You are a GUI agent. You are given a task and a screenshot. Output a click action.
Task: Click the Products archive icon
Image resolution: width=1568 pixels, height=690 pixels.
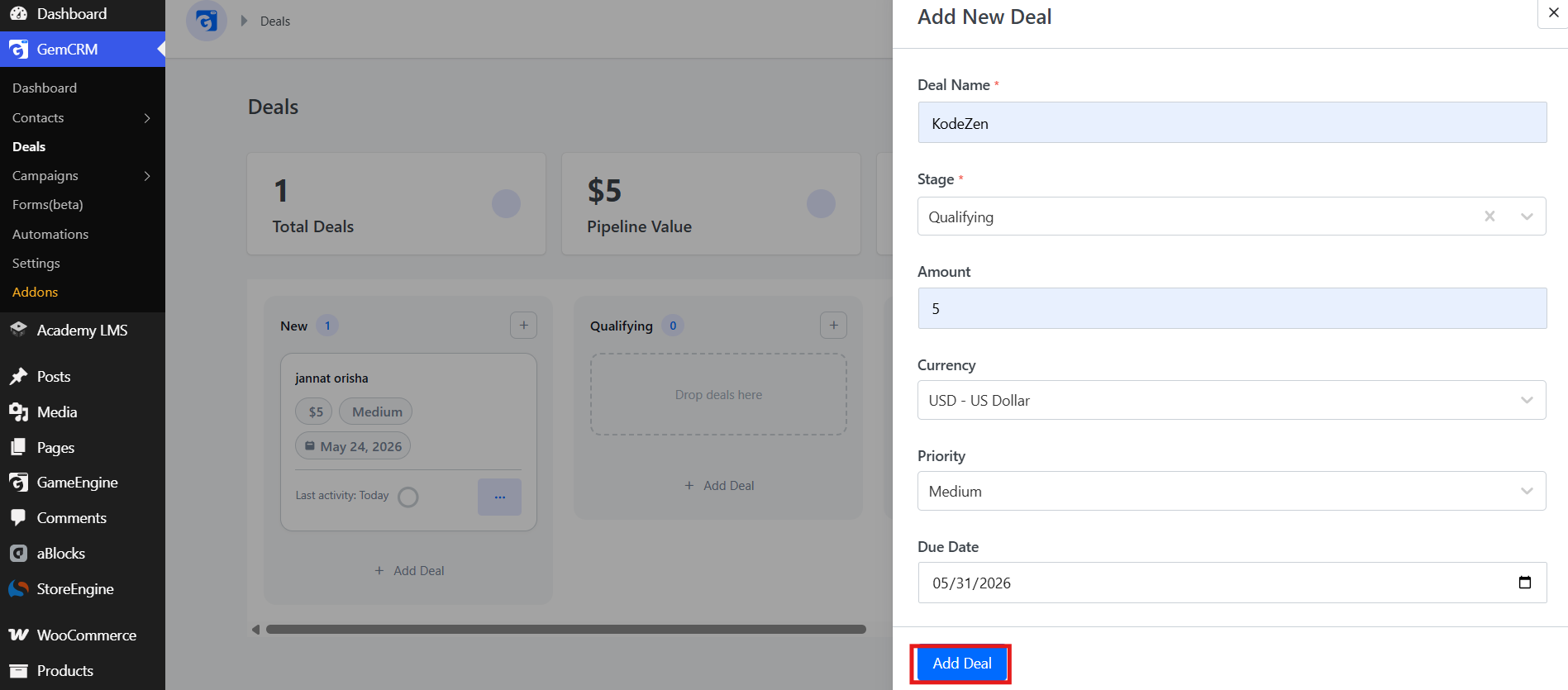click(x=18, y=671)
